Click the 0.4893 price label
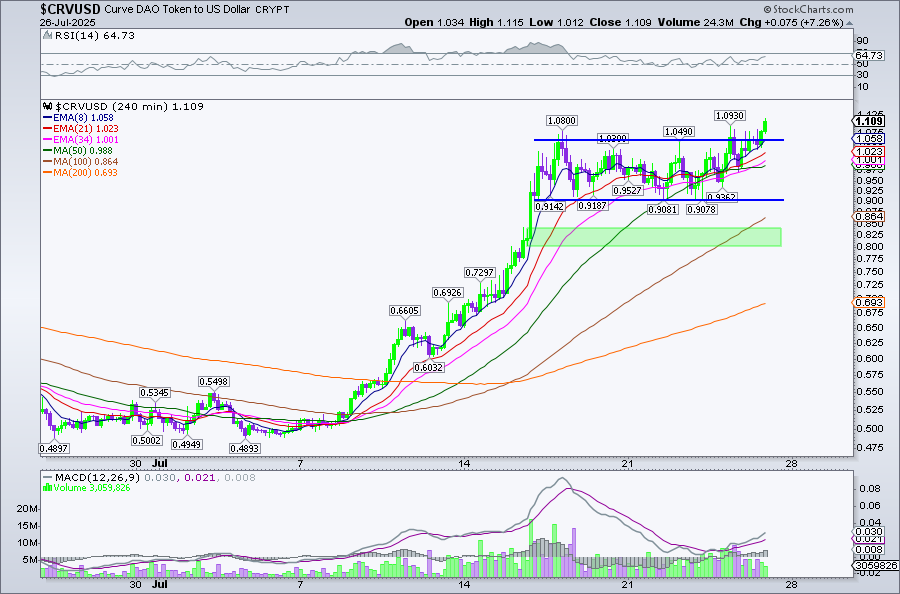 245,448
